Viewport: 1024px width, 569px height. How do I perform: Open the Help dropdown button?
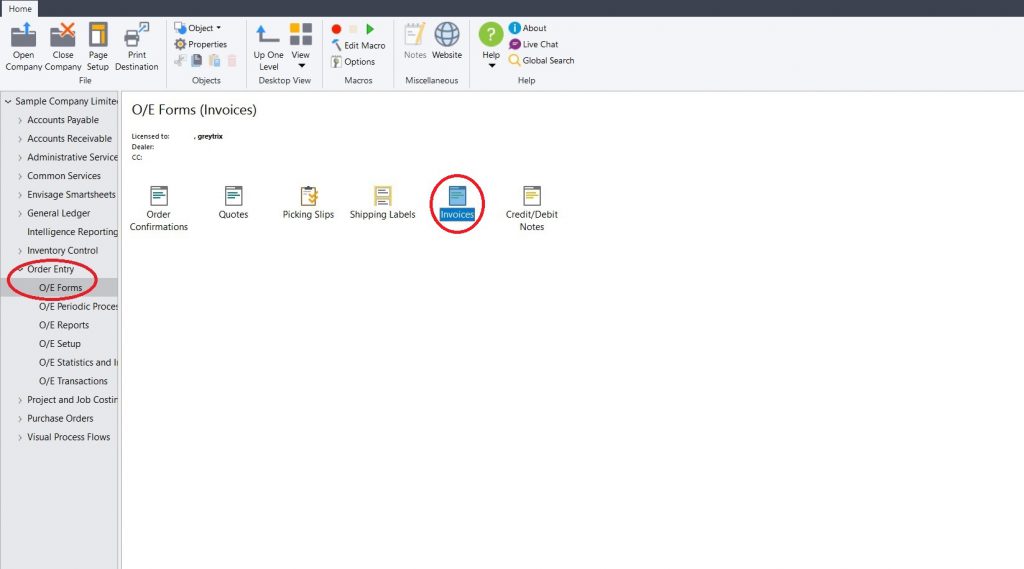coord(491,44)
